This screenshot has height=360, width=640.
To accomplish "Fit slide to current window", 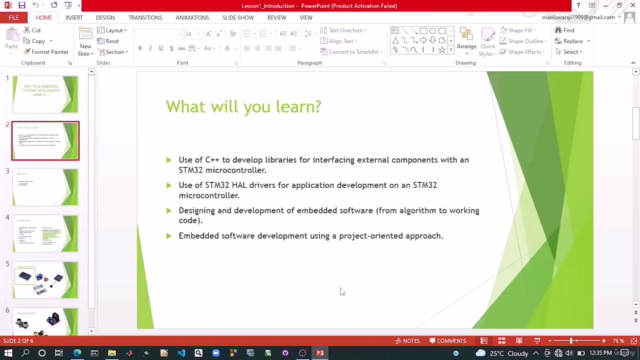I will 633,340.
